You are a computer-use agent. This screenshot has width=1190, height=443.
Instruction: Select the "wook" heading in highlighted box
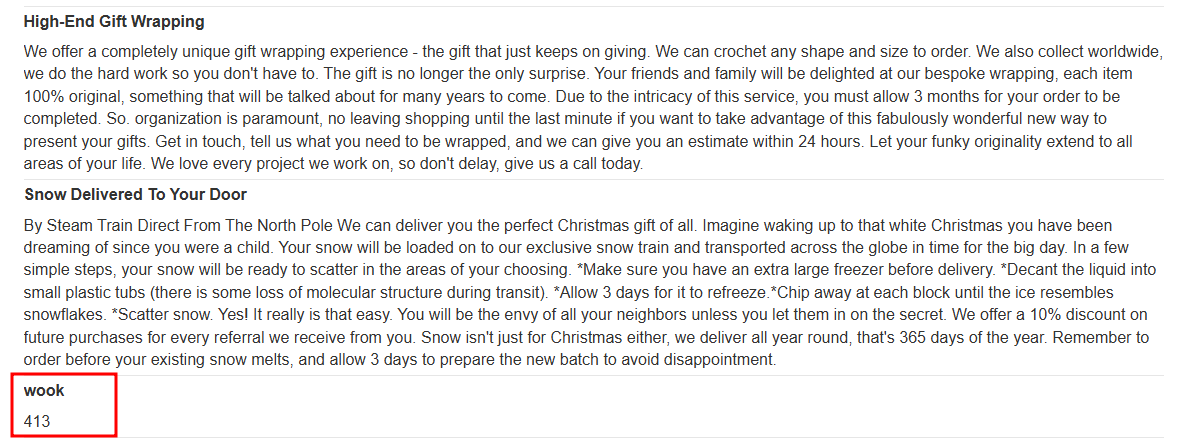click(x=44, y=391)
